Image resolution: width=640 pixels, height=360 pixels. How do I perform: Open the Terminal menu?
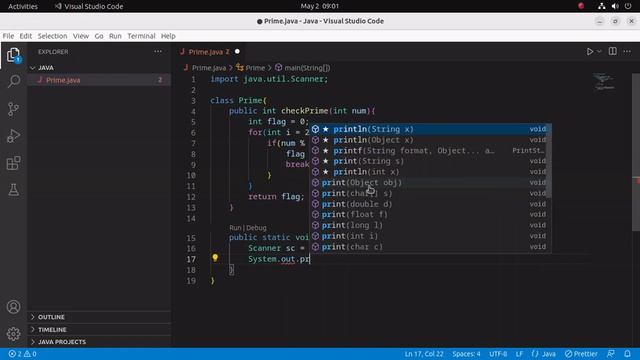pyautogui.click(x=141, y=36)
